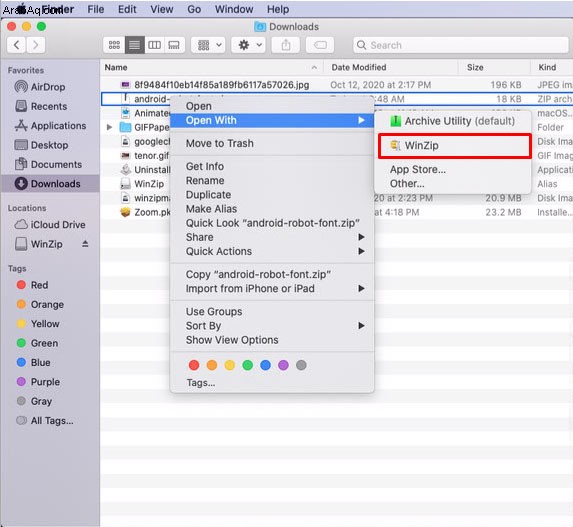Click the Share toolbar button
The height and width of the screenshot is (527, 573).
(286, 45)
